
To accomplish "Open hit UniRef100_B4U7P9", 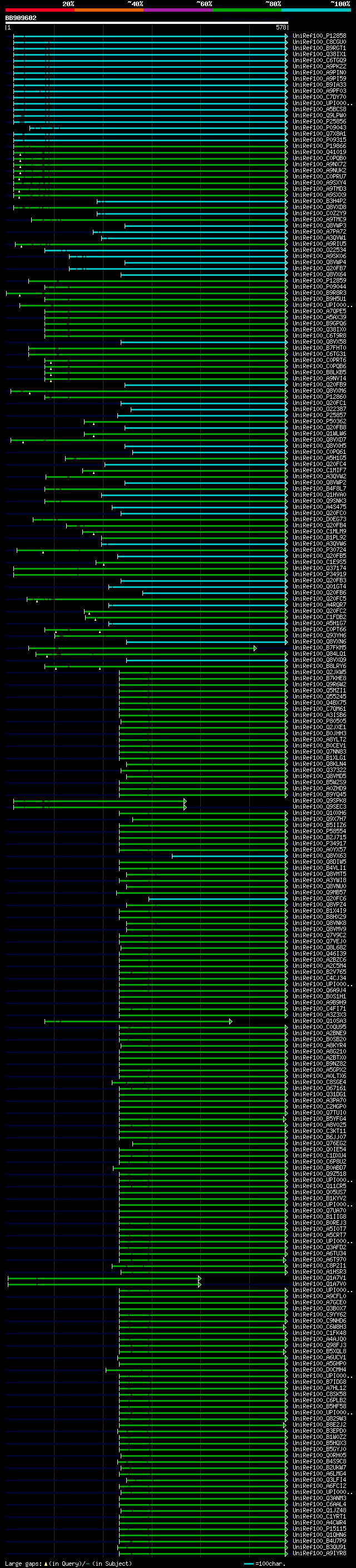I will tap(319, 1541).
